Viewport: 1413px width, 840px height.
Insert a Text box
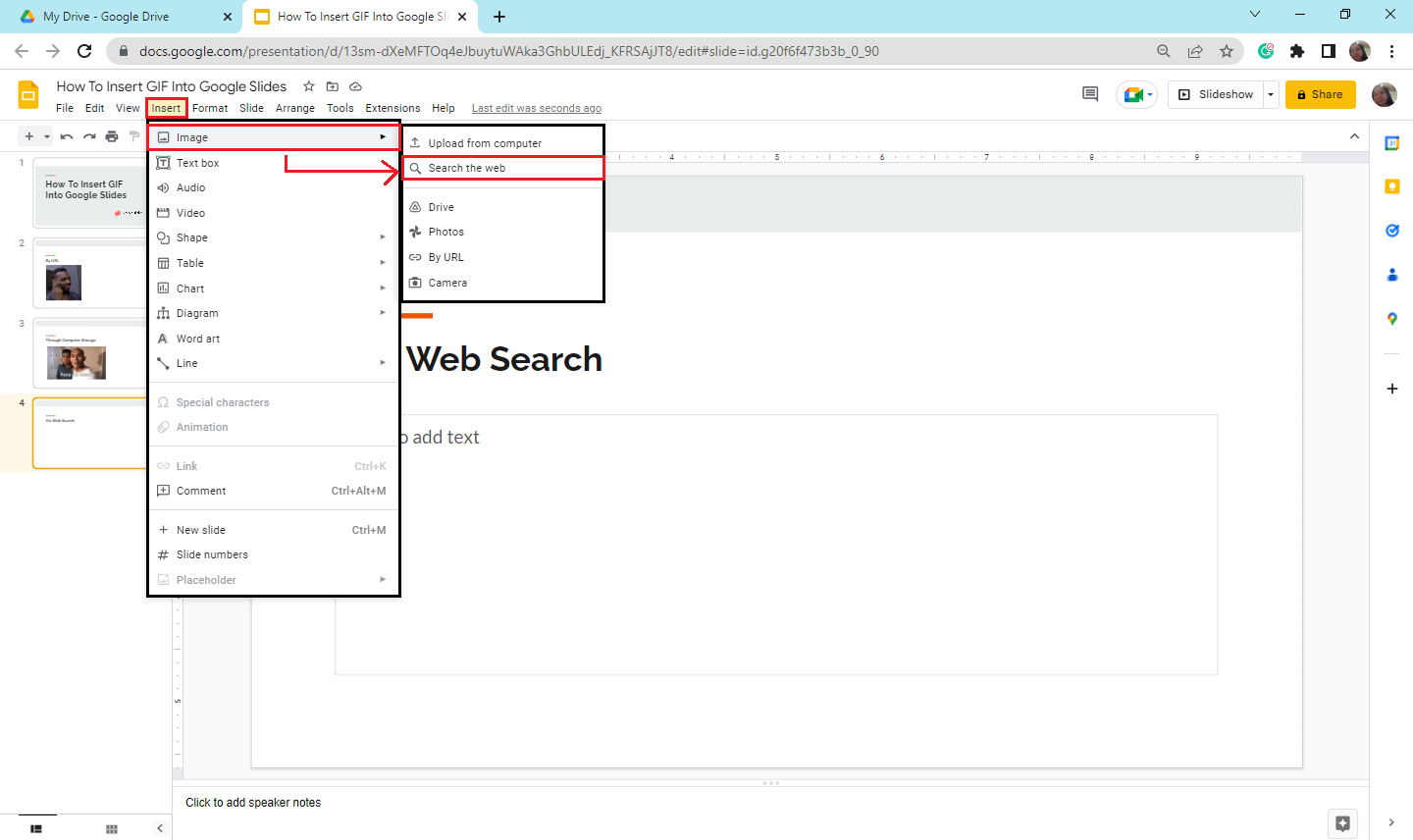tap(274, 163)
